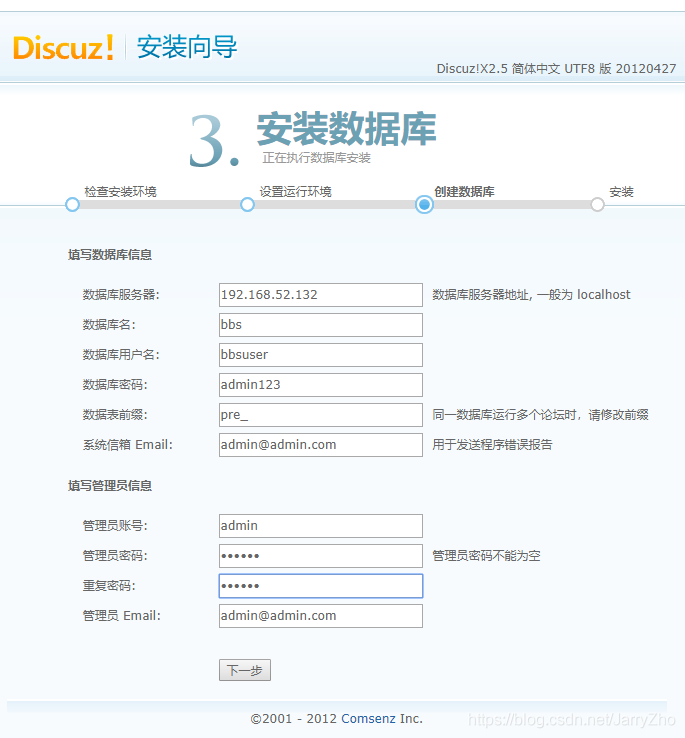Focus the 数据库用户名 field containing bbsuser
This screenshot has height=738, width=685.
(321, 355)
